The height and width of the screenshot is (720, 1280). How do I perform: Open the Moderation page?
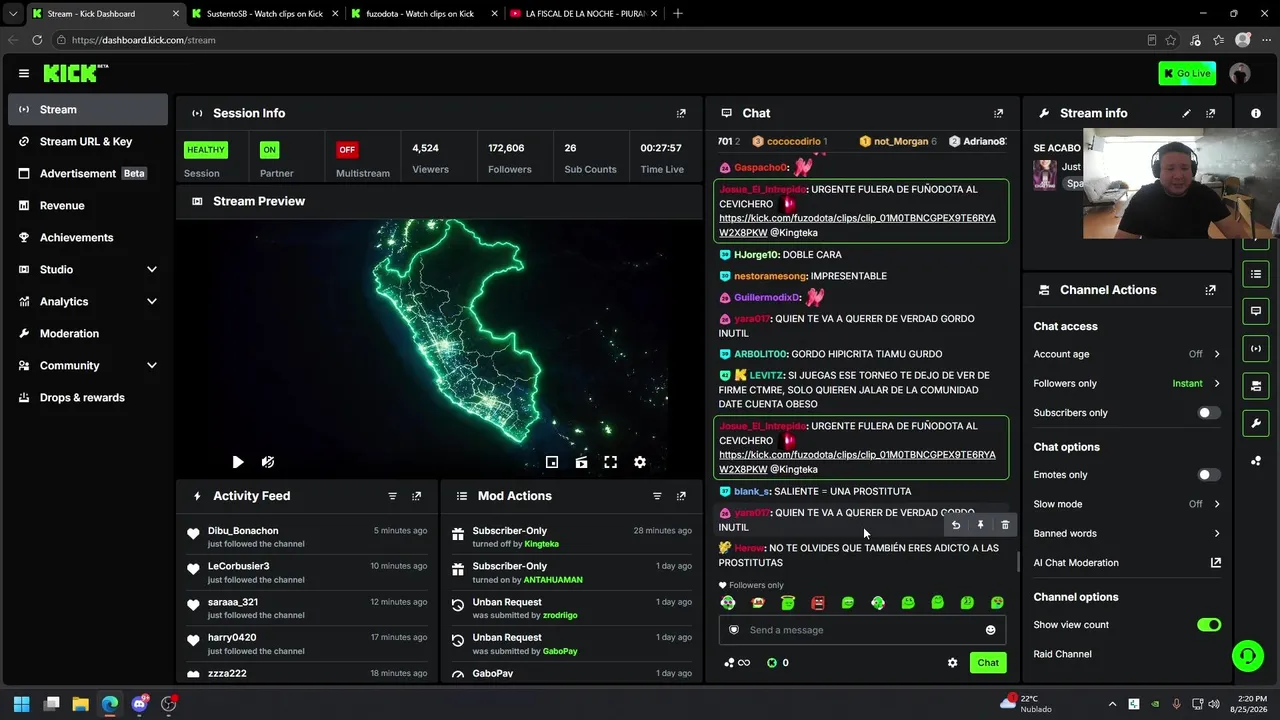click(x=88, y=334)
